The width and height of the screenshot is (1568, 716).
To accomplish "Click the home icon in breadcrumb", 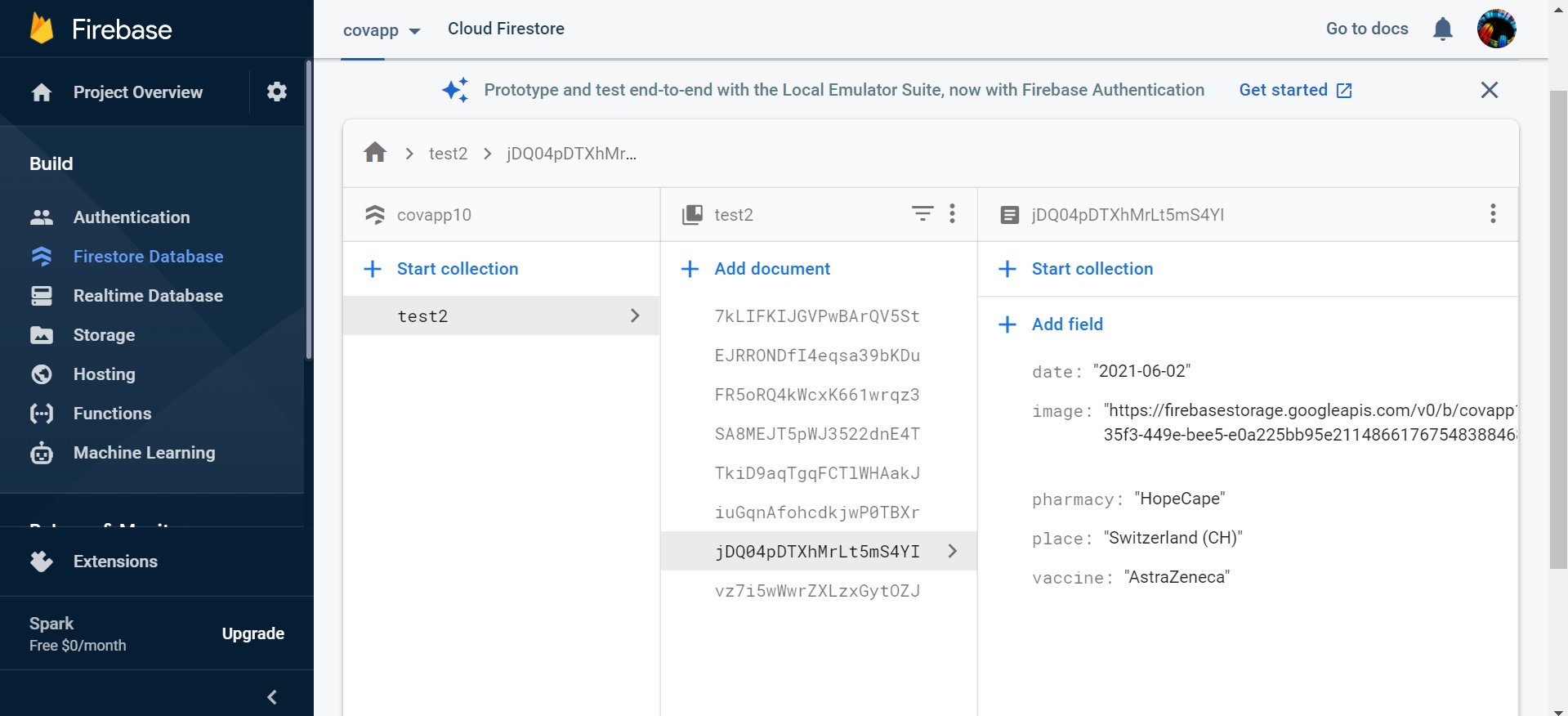I will (x=375, y=153).
